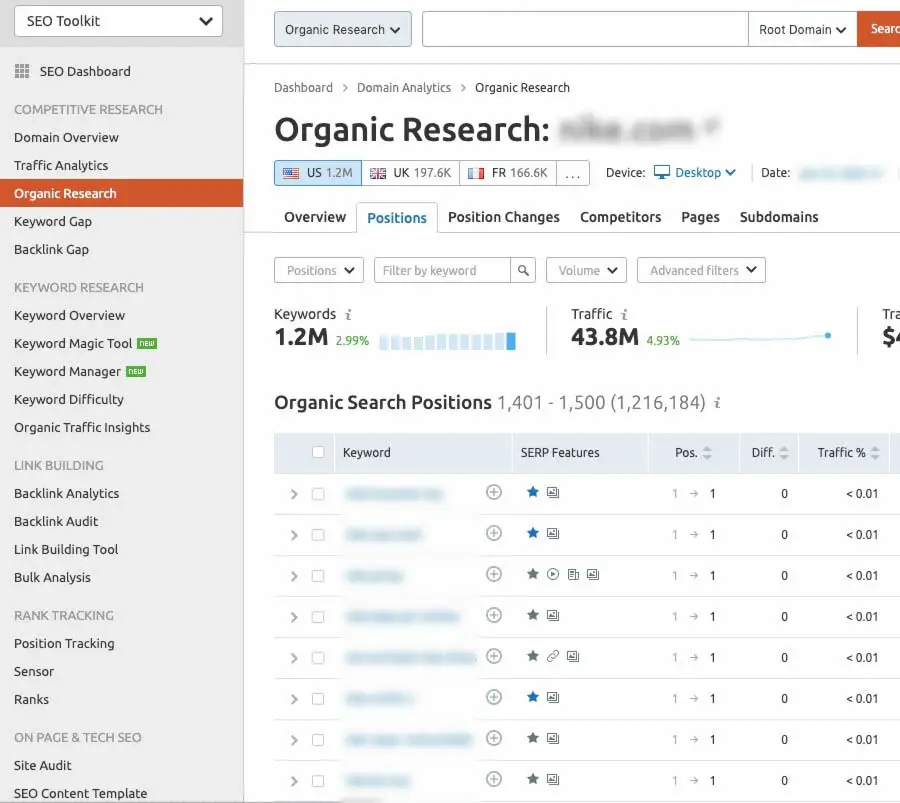The width and height of the screenshot is (900, 803).
Task: Click the Domain Analytics breadcrumb
Action: pos(404,88)
